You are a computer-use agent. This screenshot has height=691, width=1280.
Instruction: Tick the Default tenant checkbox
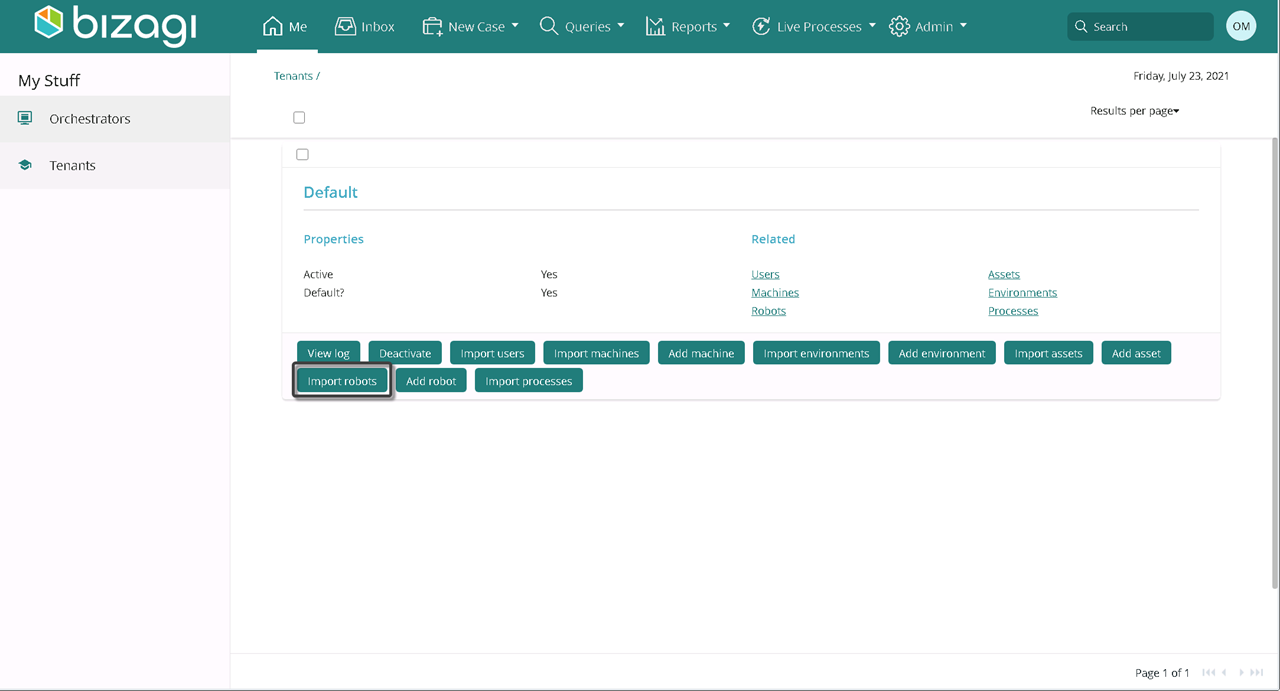click(x=302, y=154)
